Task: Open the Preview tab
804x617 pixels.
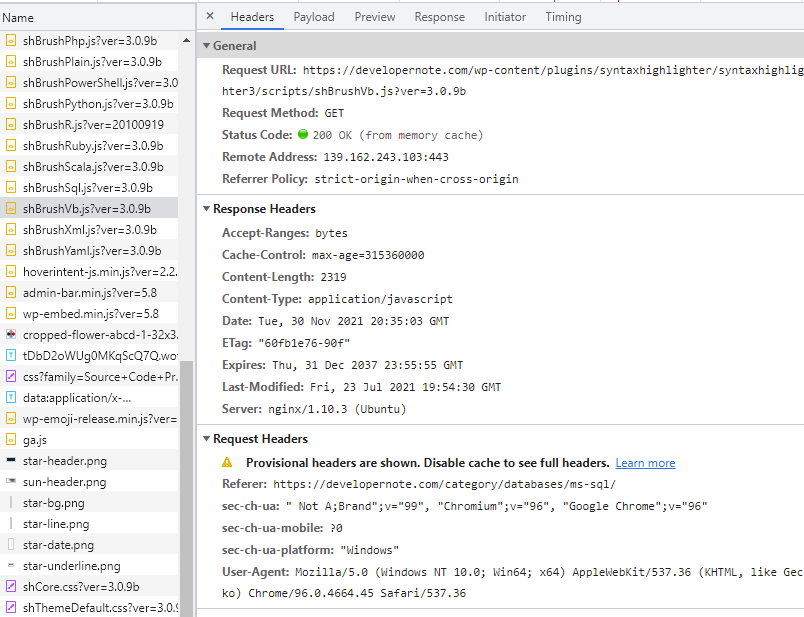Action: click(x=375, y=17)
